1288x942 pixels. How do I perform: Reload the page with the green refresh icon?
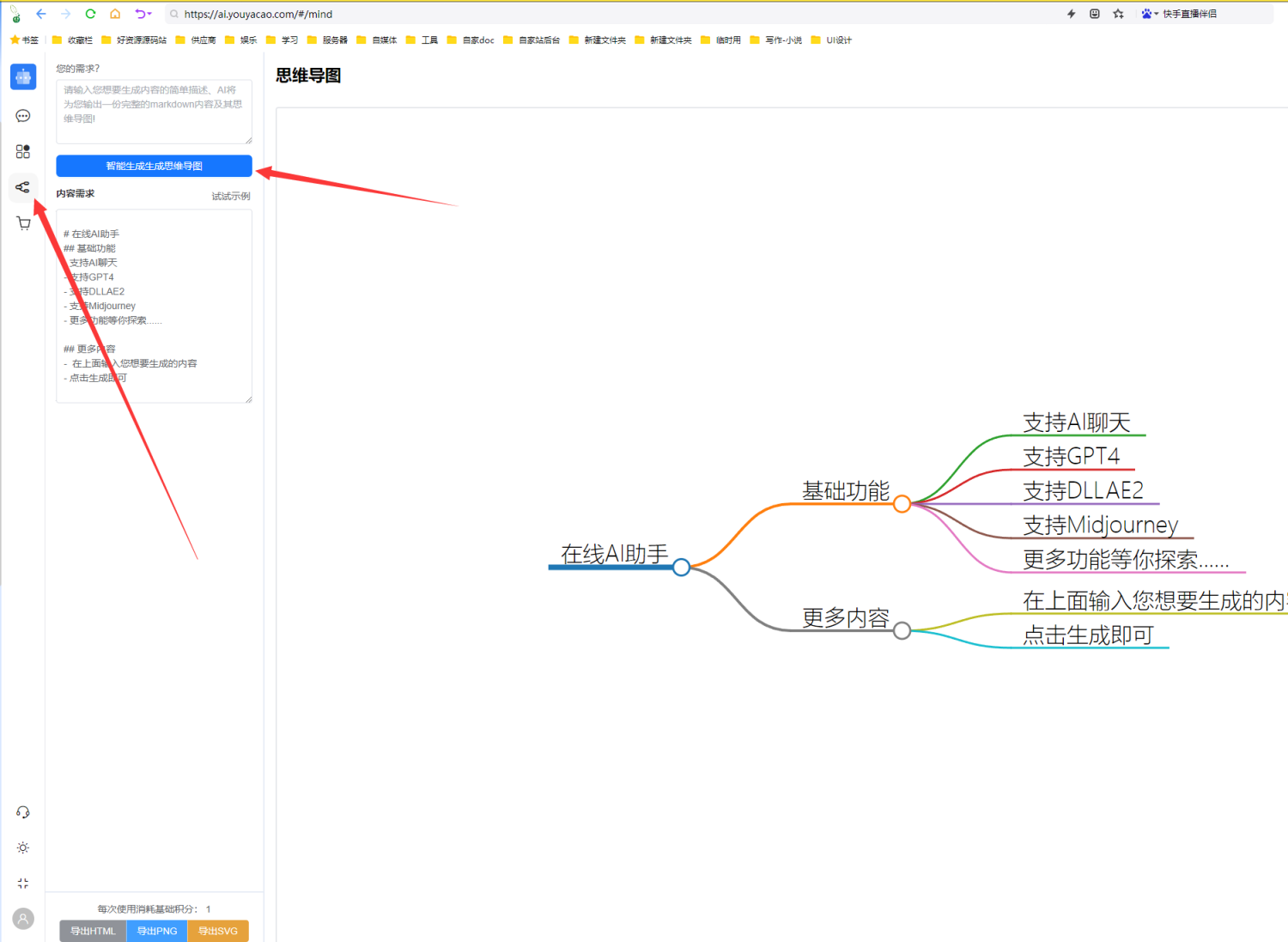point(90,14)
